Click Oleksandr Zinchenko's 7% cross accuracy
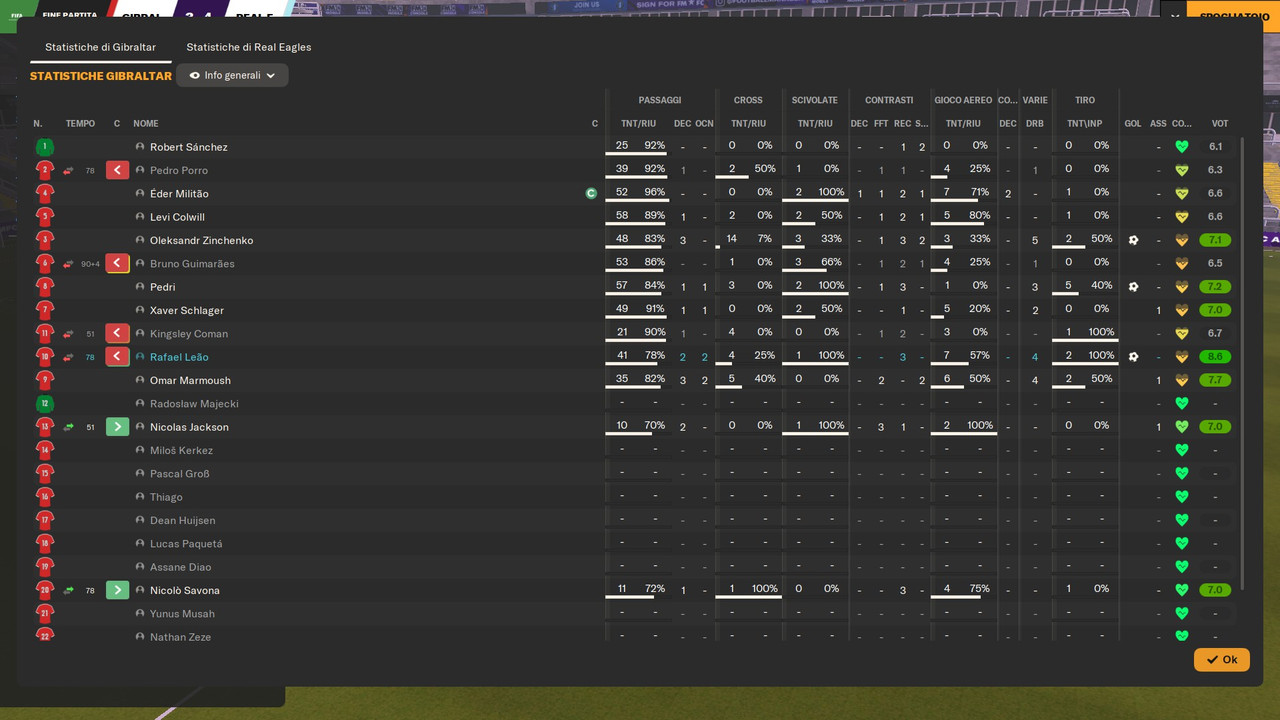Viewport: 1280px width, 720px height. (x=766, y=239)
